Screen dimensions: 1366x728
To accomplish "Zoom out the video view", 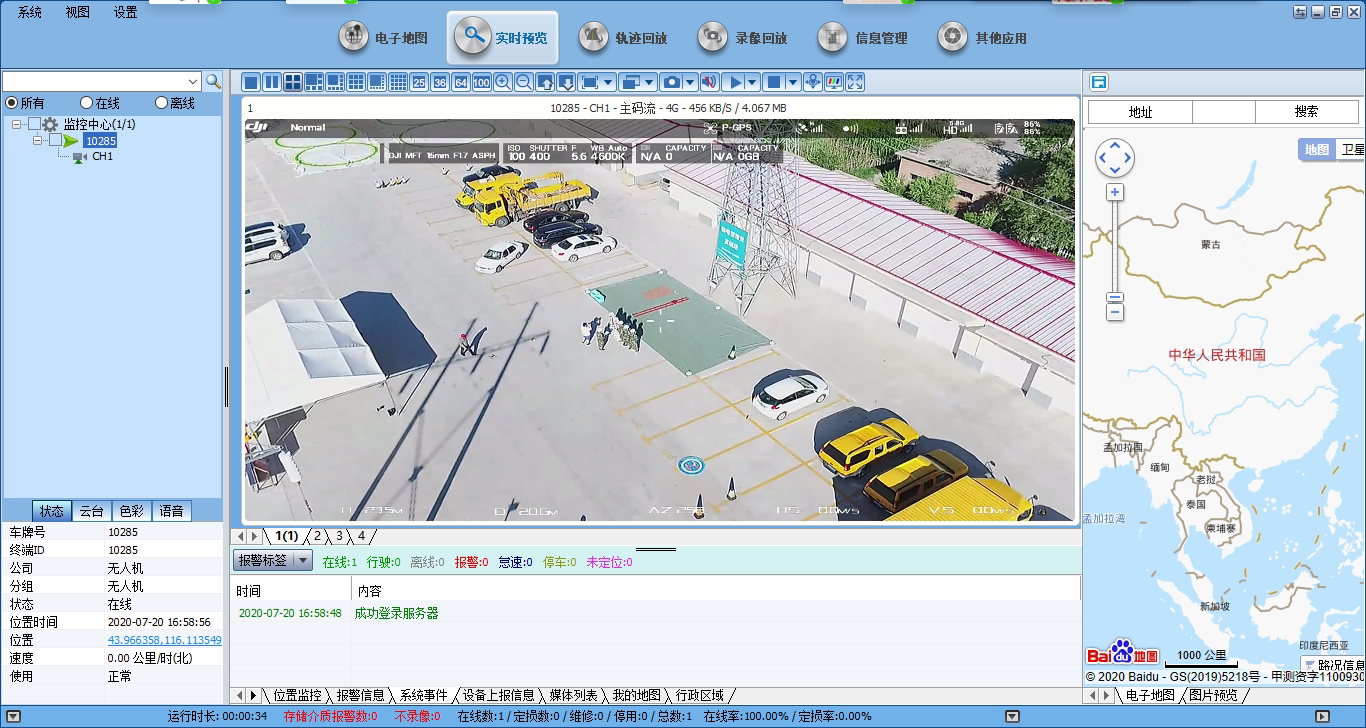I will tap(523, 82).
